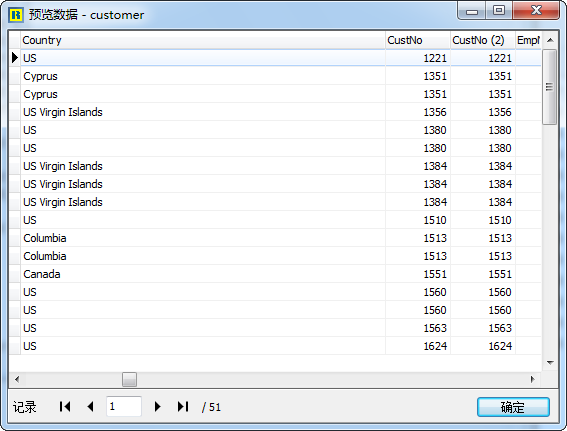
Task: Click the record number input field
Action: (x=124, y=407)
